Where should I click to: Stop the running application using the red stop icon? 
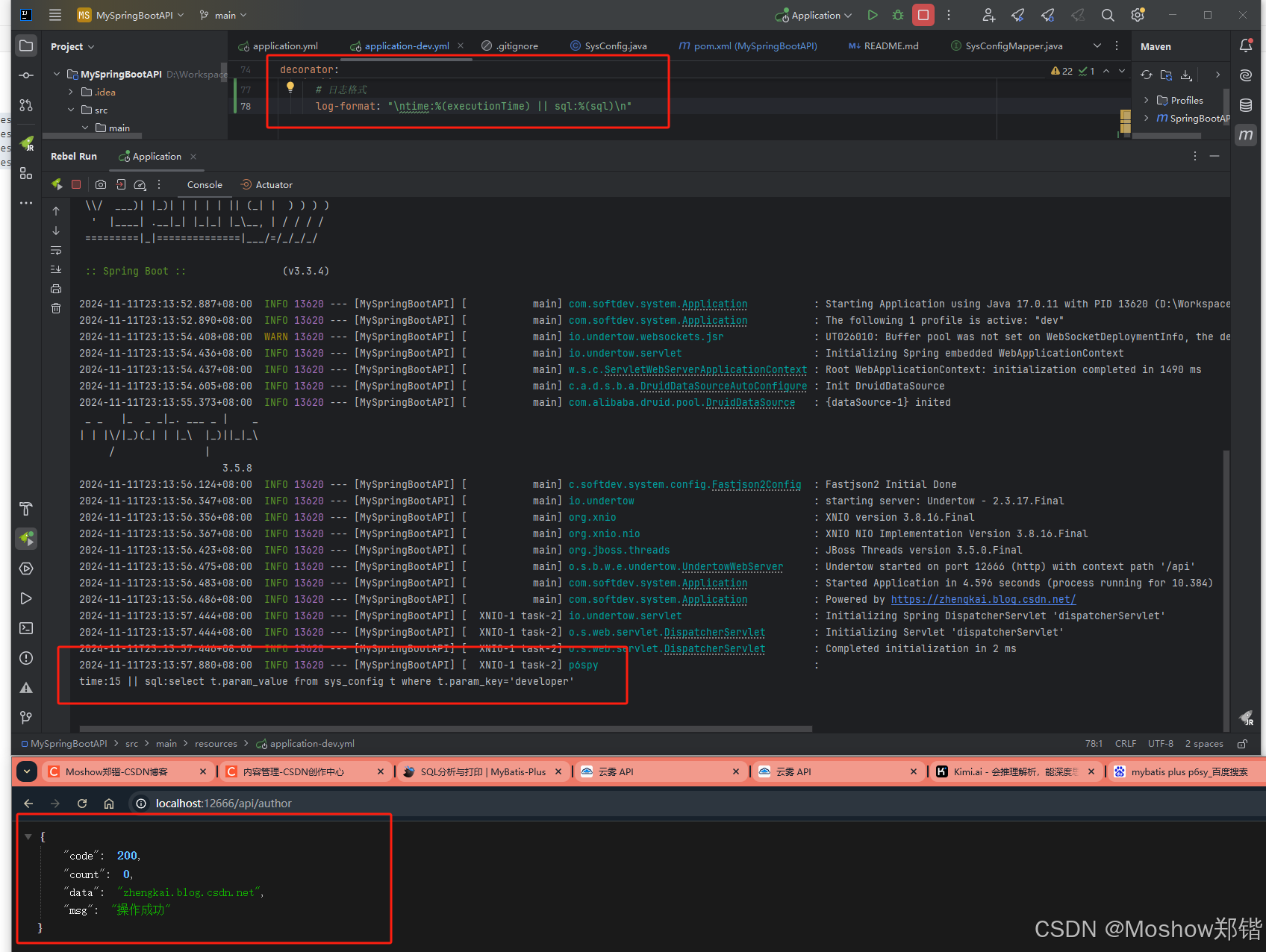point(923,15)
